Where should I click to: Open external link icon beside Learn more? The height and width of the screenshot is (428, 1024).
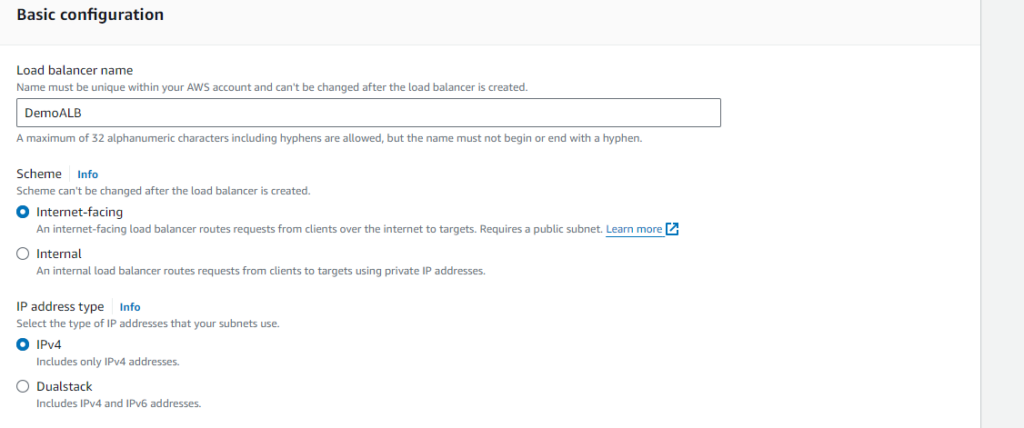(672, 229)
